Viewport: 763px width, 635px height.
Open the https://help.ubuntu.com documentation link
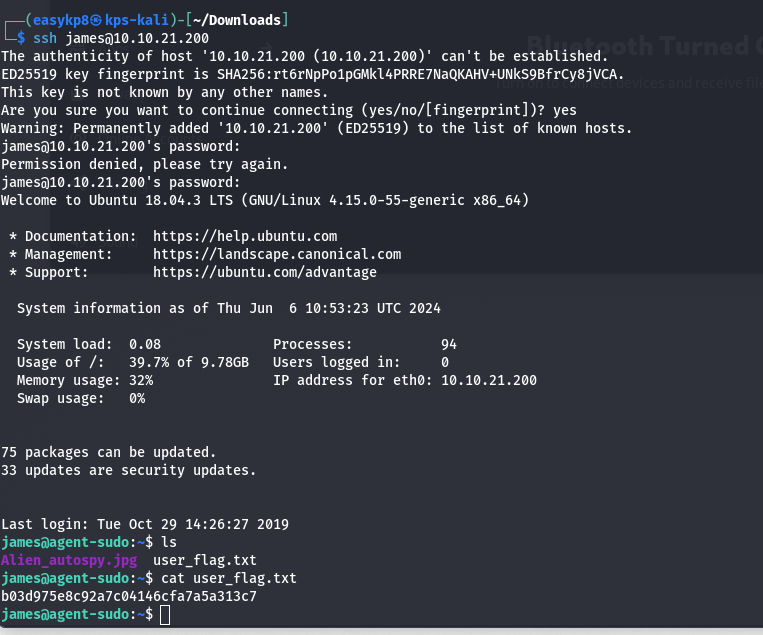point(245,236)
